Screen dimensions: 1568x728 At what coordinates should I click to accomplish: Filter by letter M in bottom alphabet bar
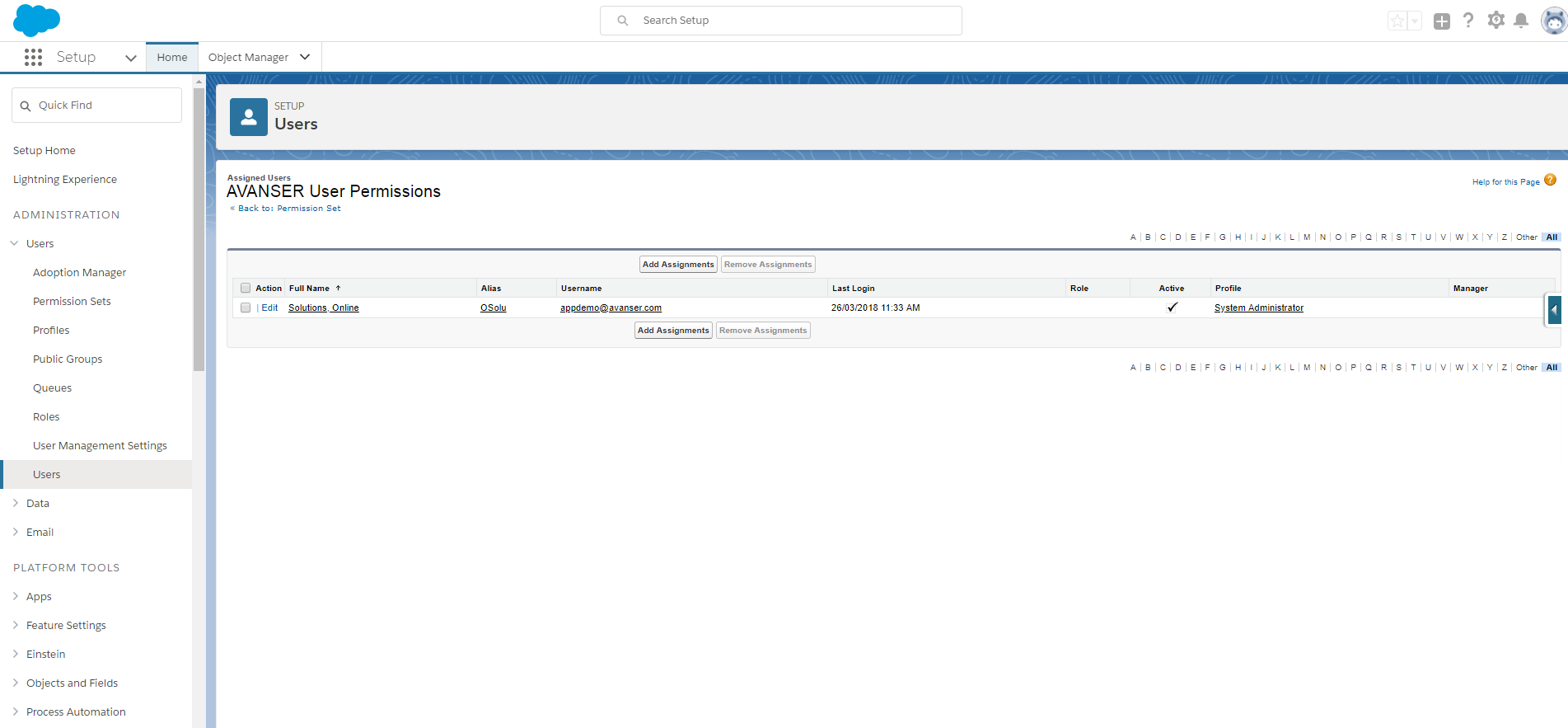click(x=1307, y=368)
